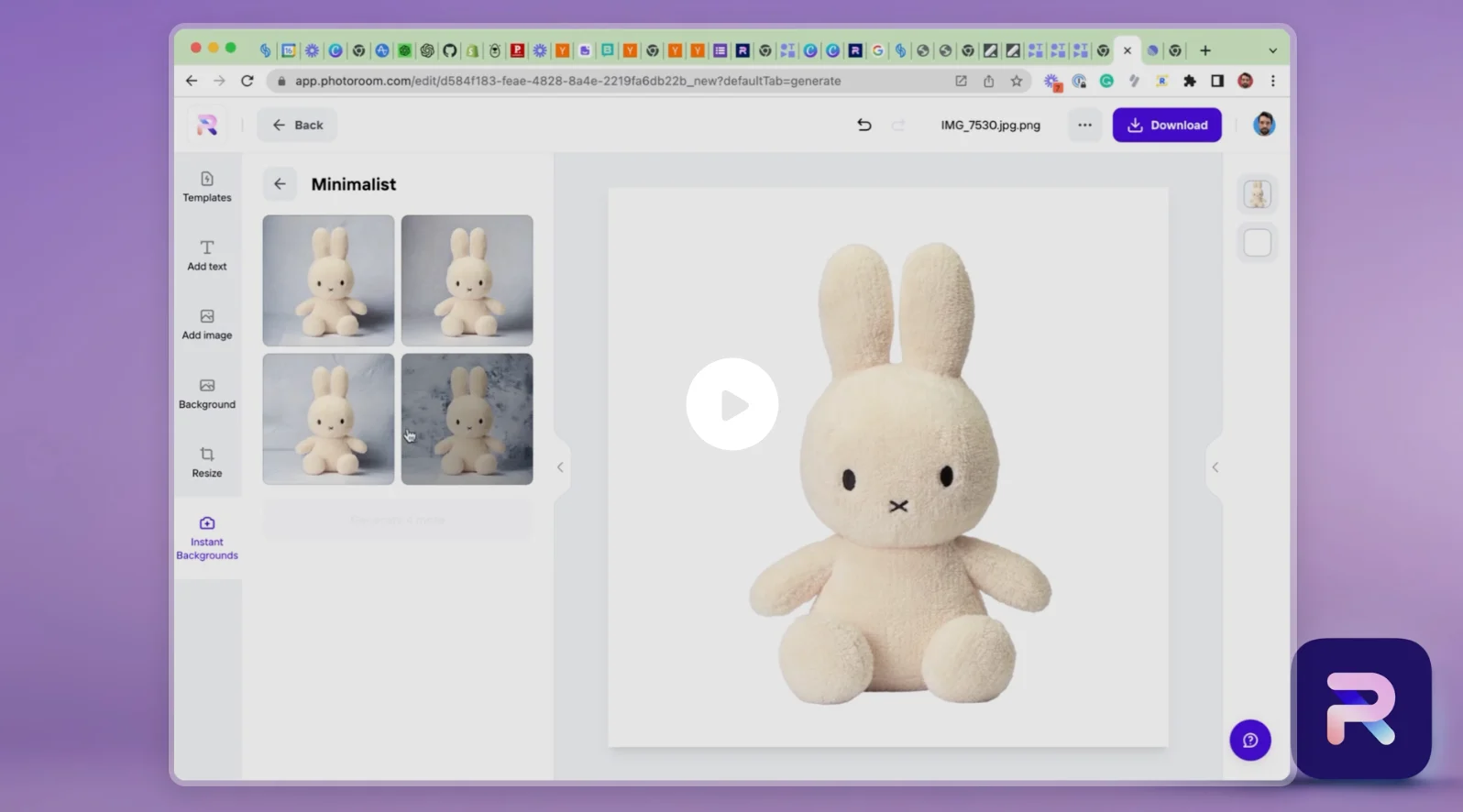
Task: Redo the last edit
Action: coord(898,125)
